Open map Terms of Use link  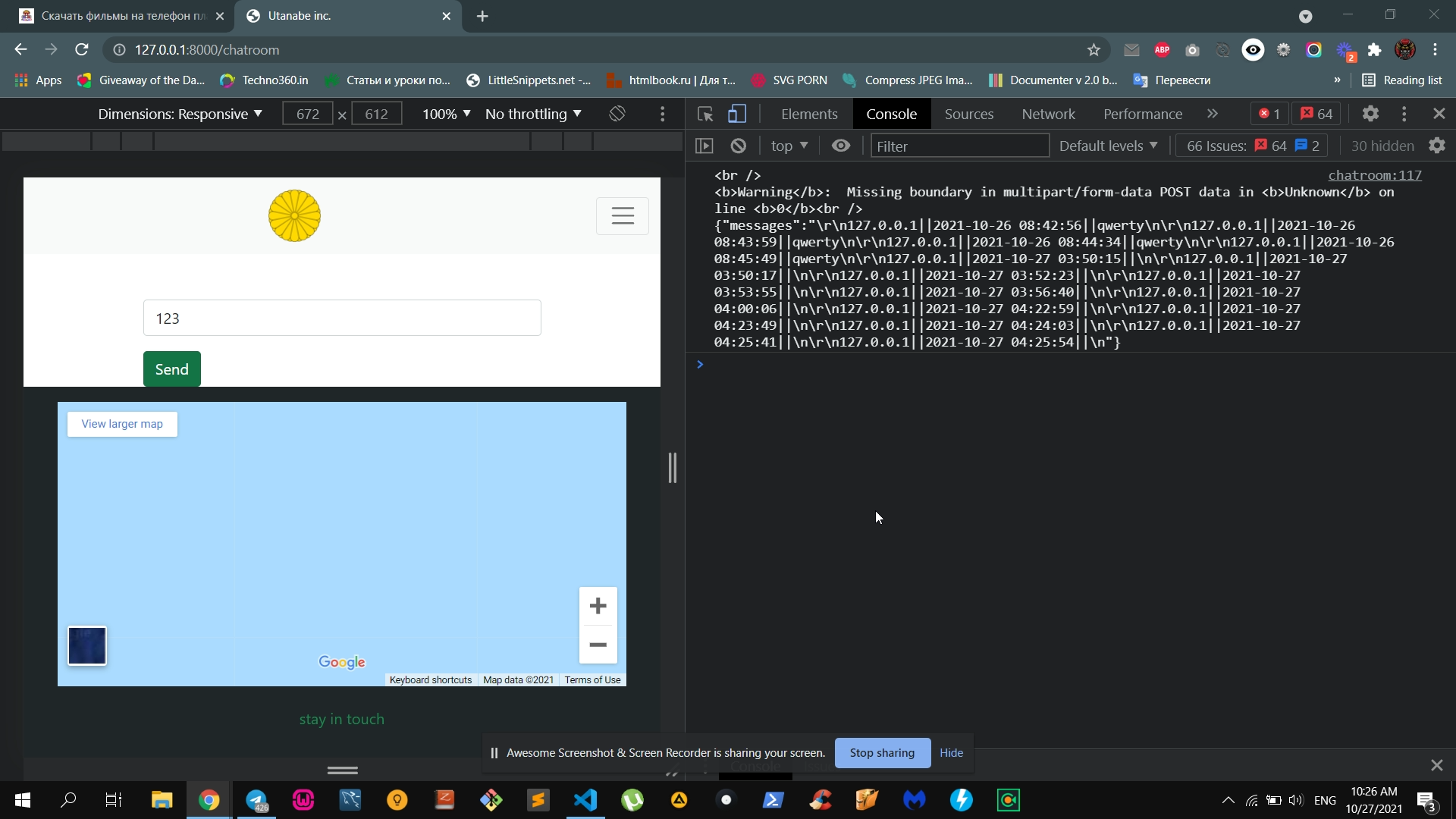click(592, 680)
